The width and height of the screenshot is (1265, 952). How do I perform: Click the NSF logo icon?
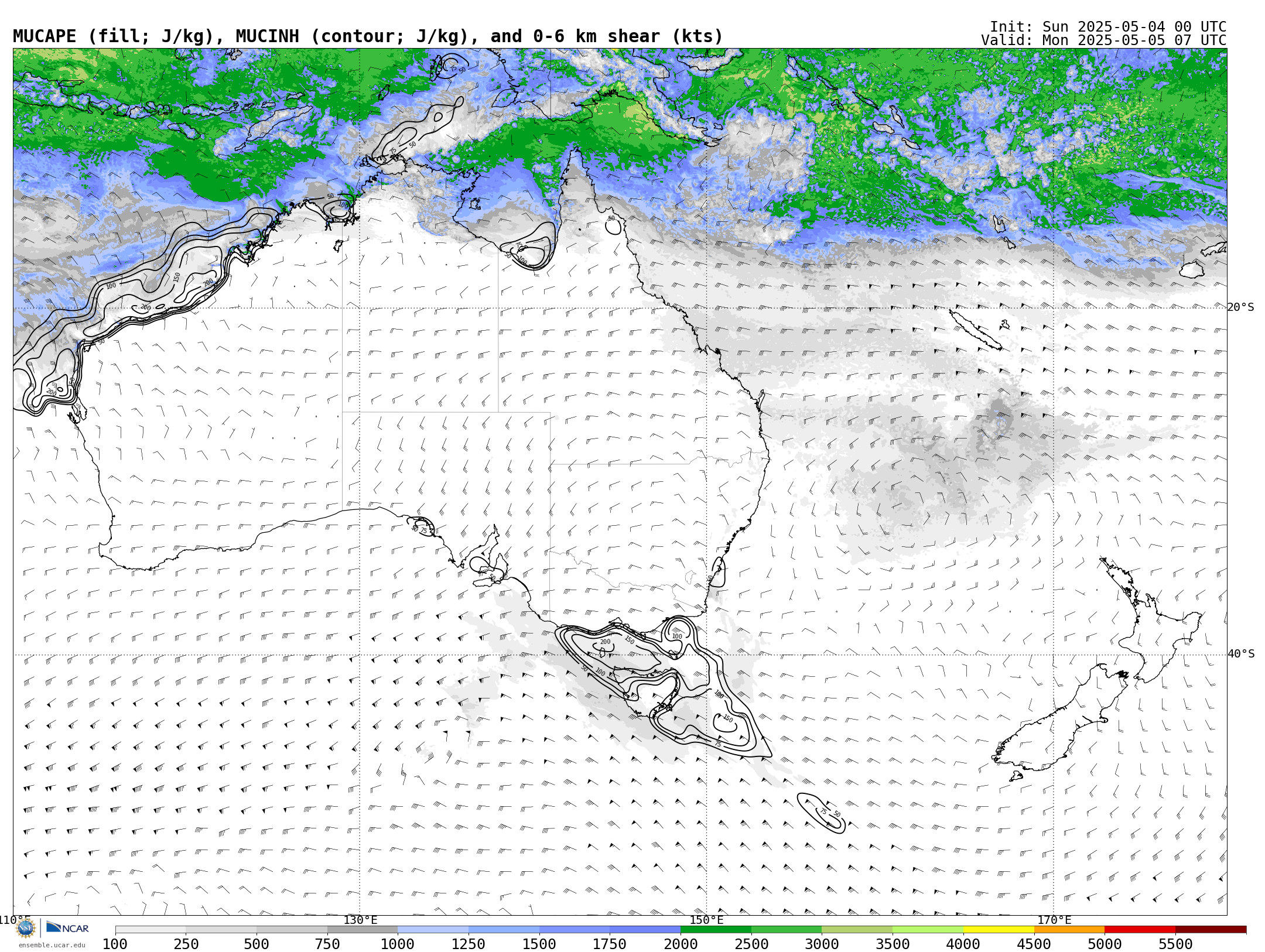(x=26, y=928)
